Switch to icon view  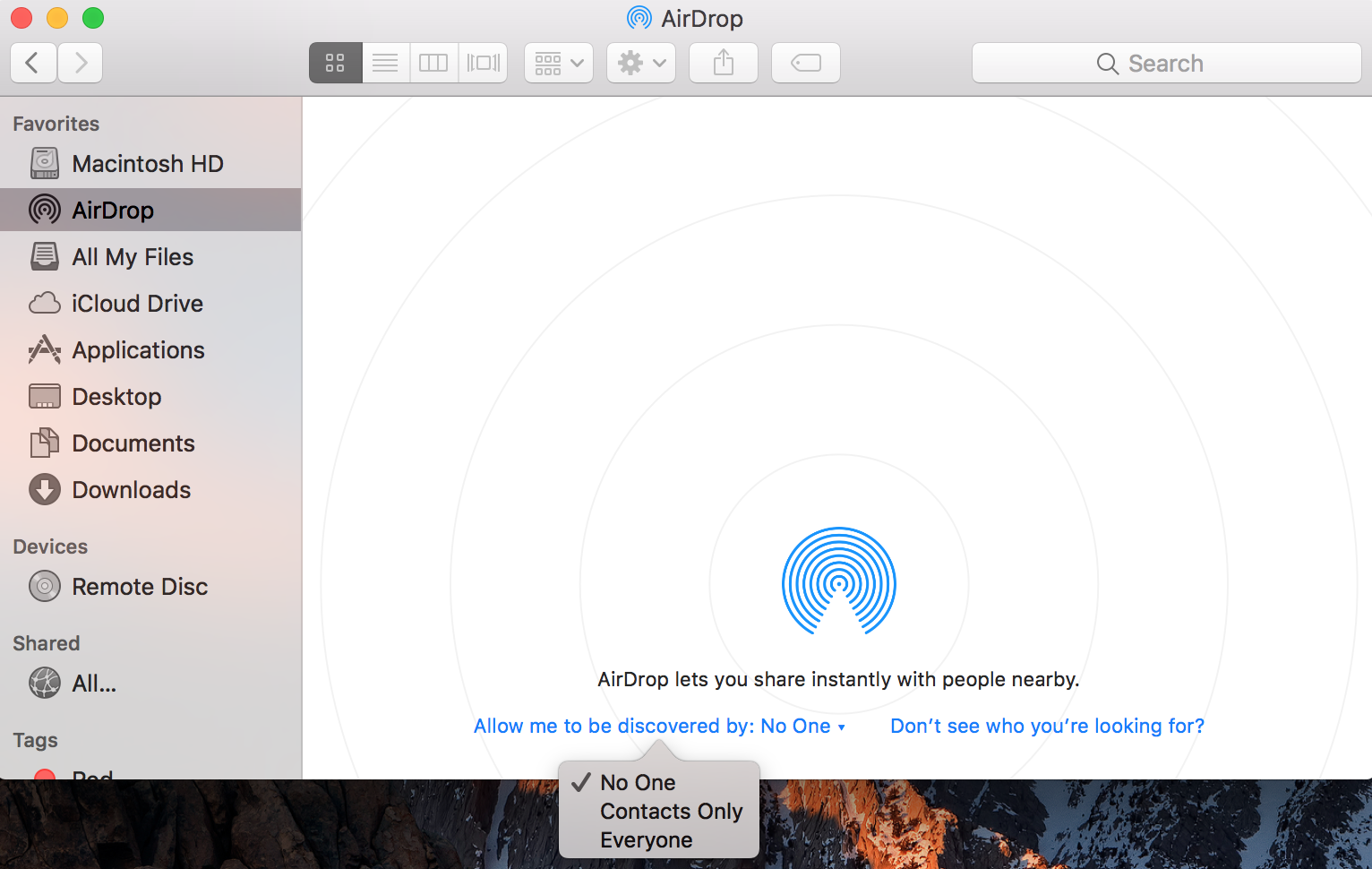[x=335, y=63]
